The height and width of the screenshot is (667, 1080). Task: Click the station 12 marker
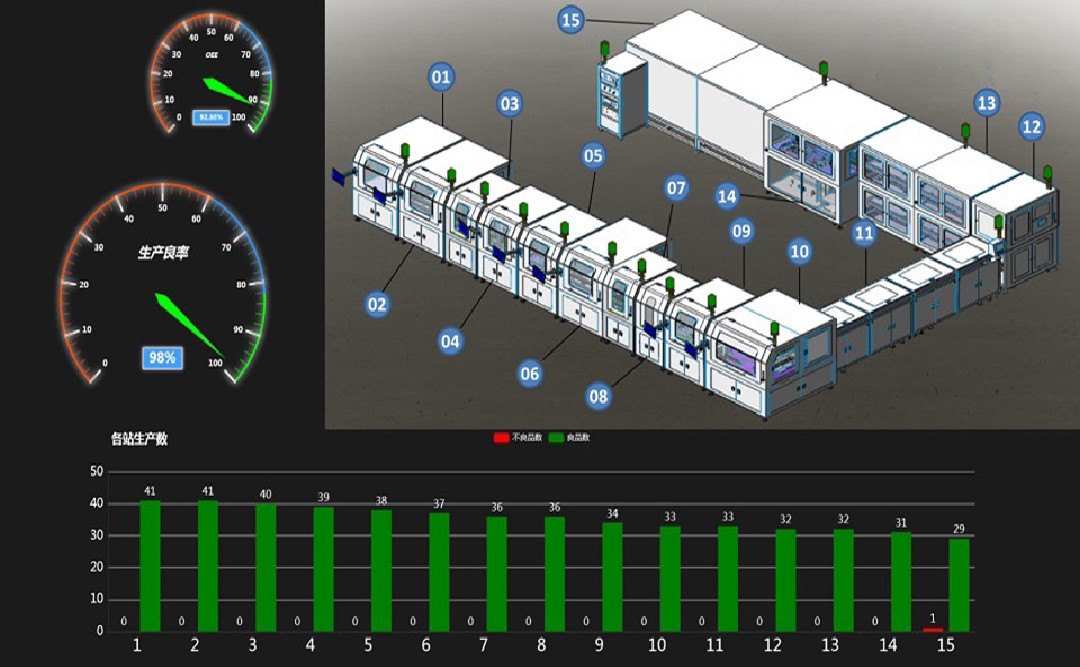1031,127
